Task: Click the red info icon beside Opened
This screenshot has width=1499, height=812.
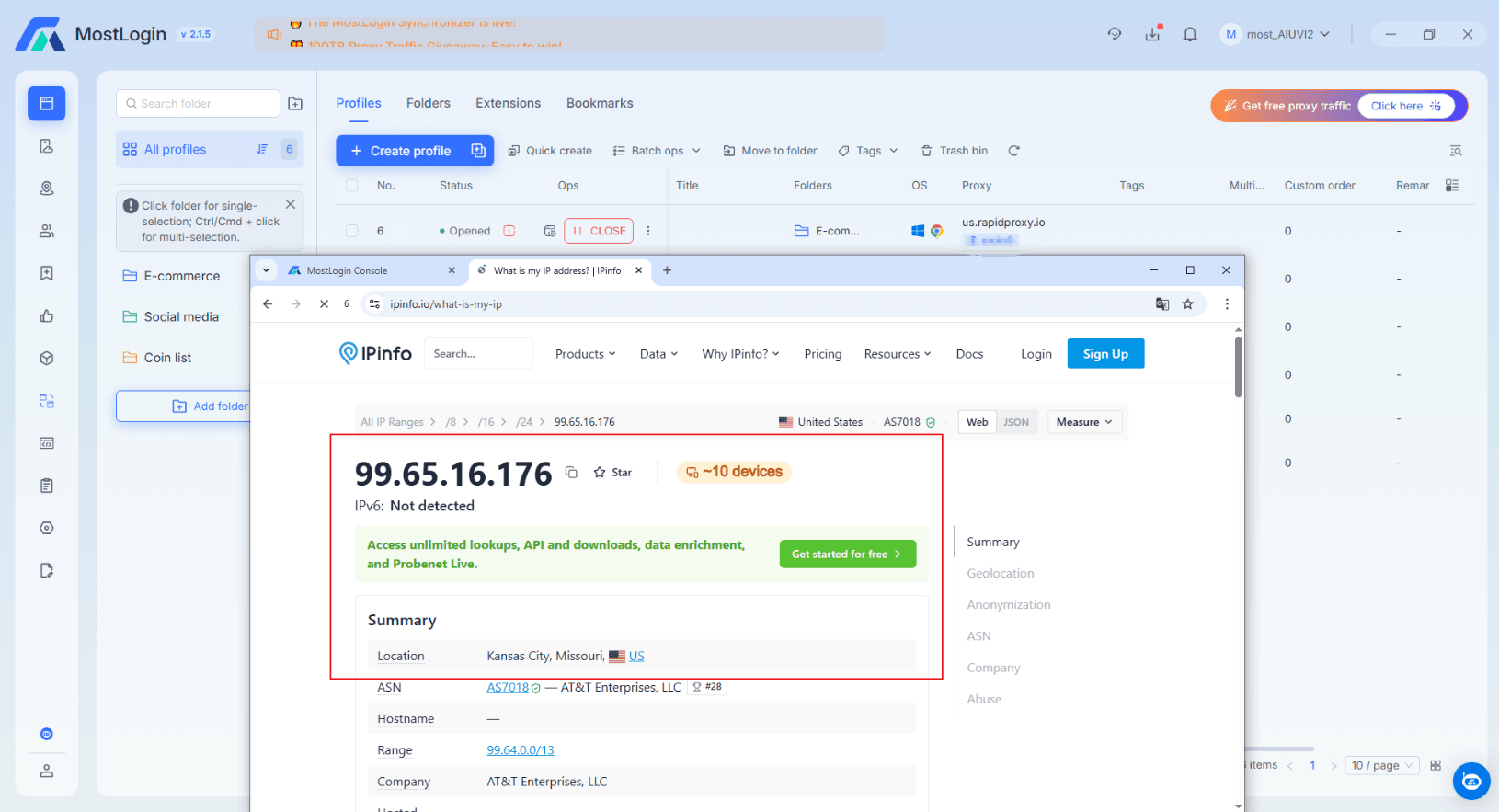Action: (509, 231)
